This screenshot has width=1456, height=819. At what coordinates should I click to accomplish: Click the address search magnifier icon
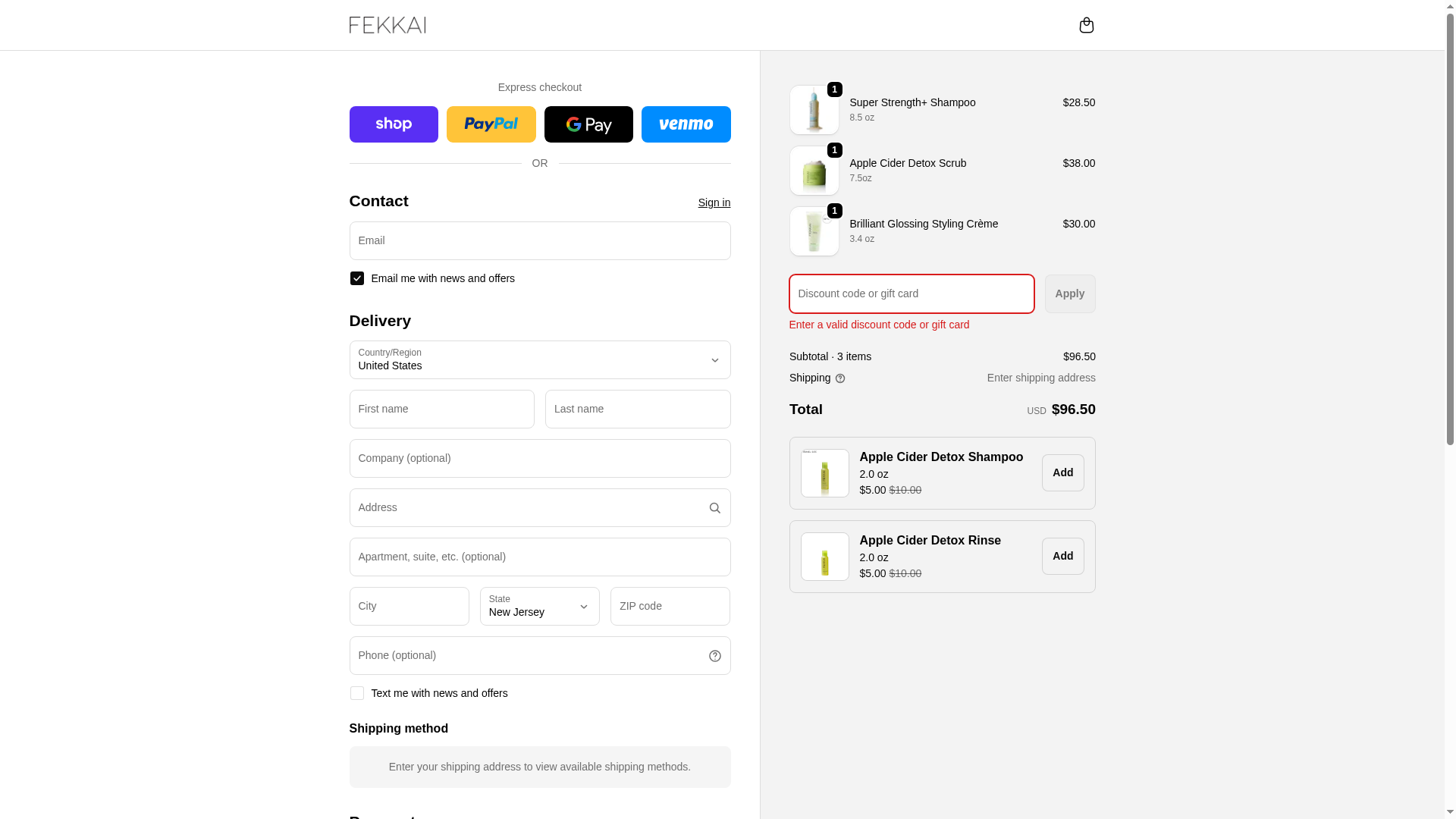[714, 508]
